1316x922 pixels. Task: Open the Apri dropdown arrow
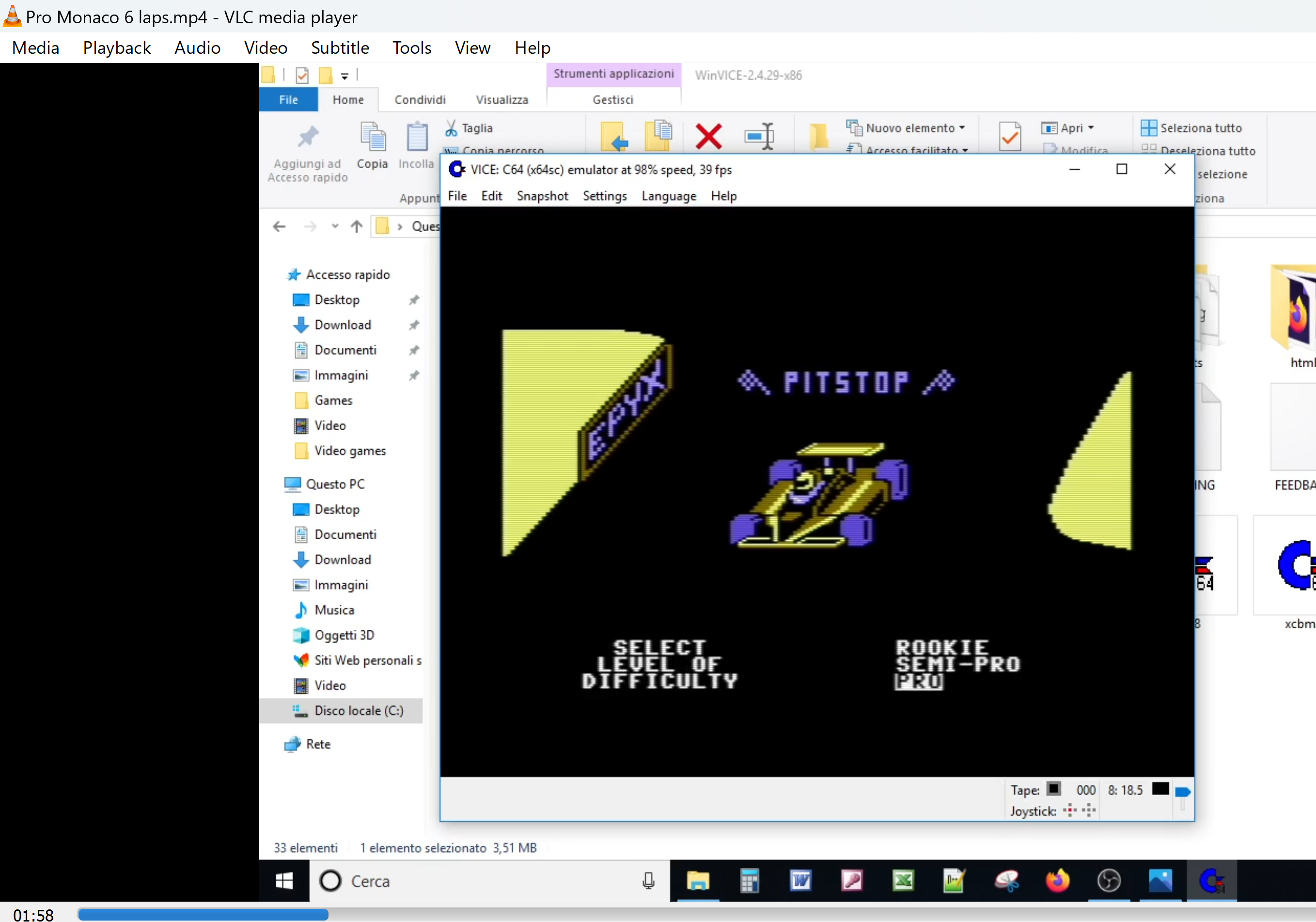coord(1091,128)
